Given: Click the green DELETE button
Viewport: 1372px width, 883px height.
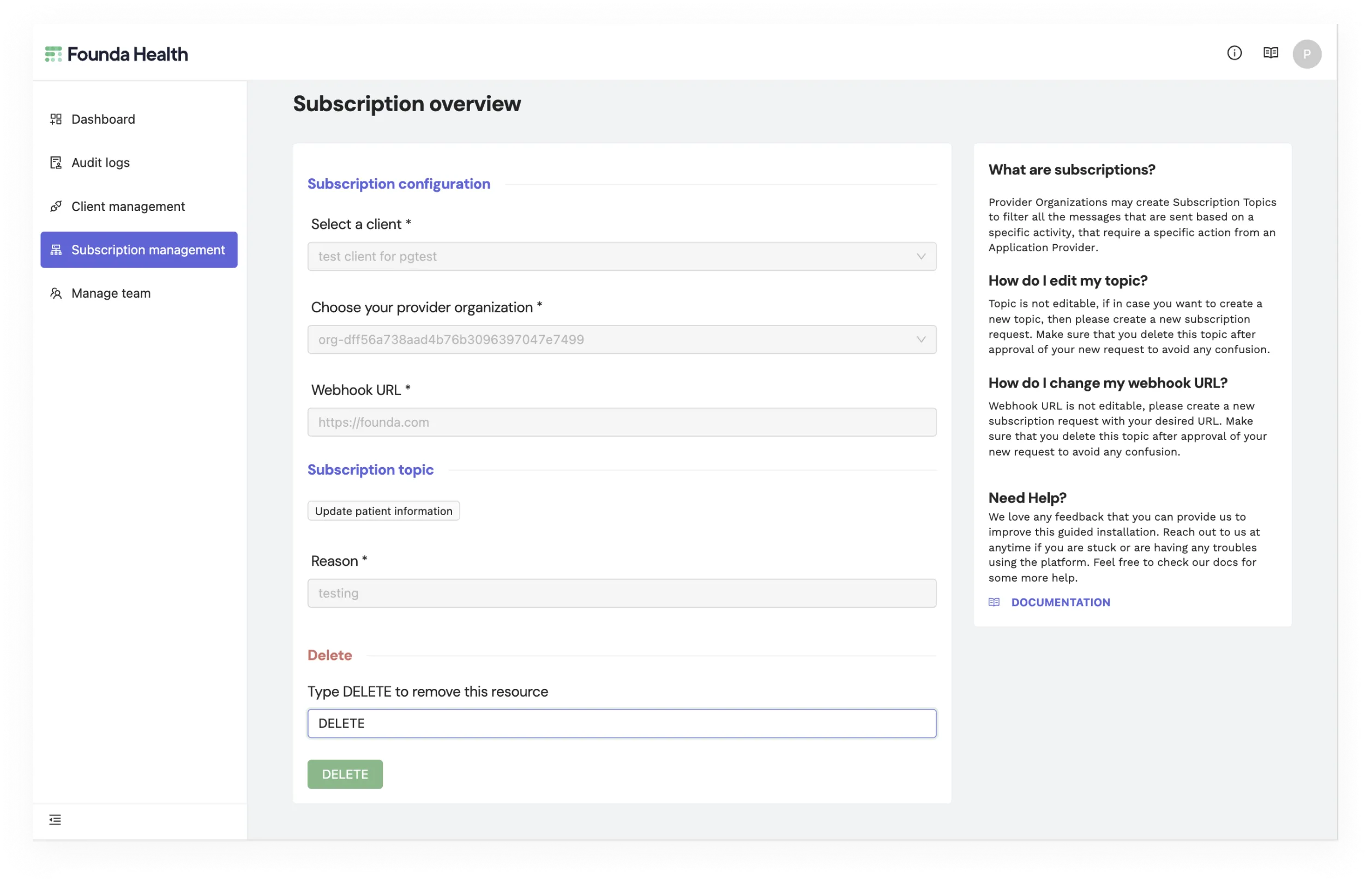Looking at the screenshot, I should (345, 774).
